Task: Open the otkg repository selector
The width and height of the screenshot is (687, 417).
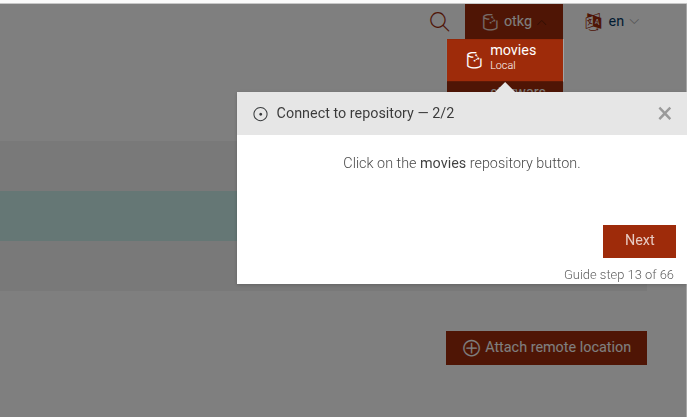Action: point(514,21)
